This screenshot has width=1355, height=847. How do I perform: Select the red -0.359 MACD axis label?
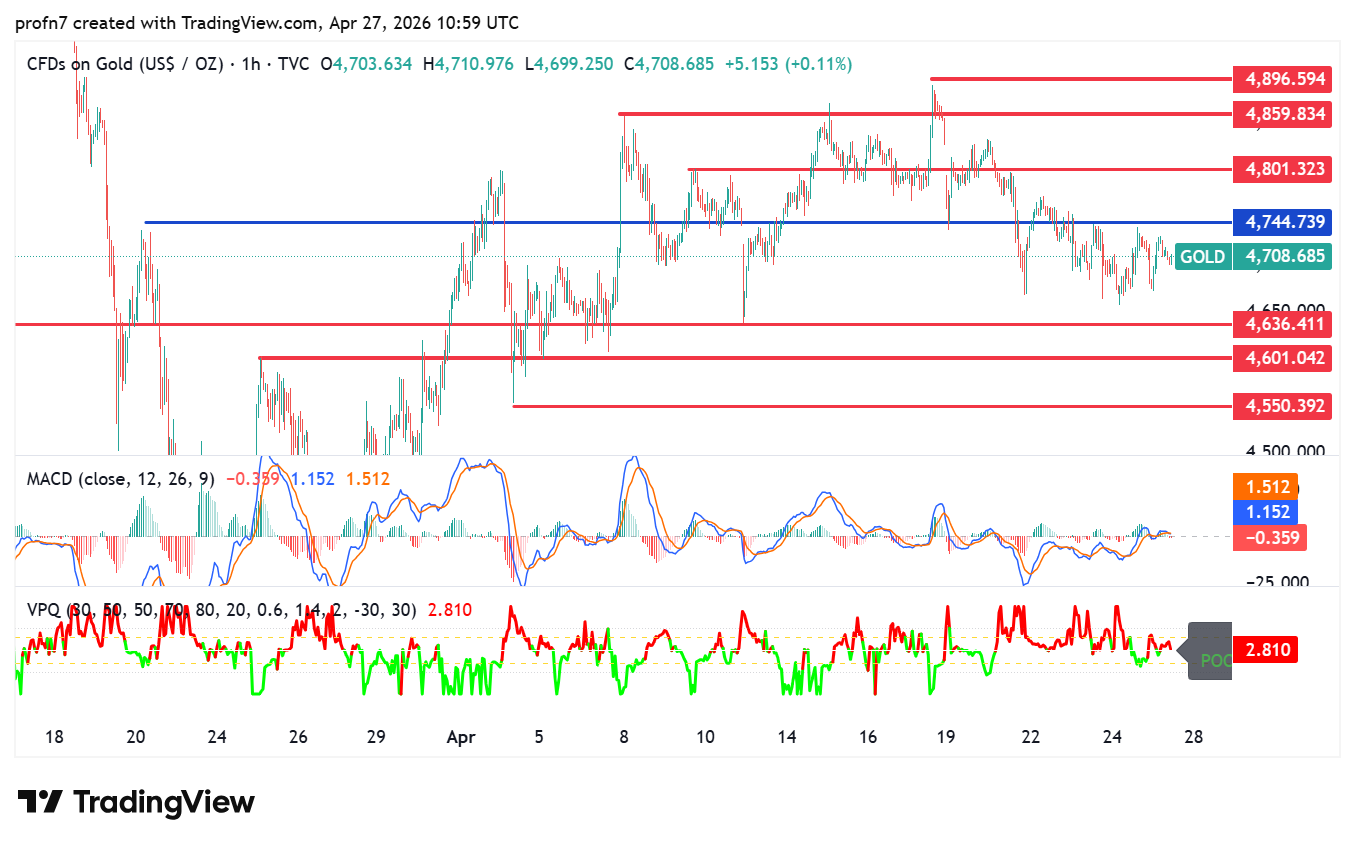[1269, 538]
